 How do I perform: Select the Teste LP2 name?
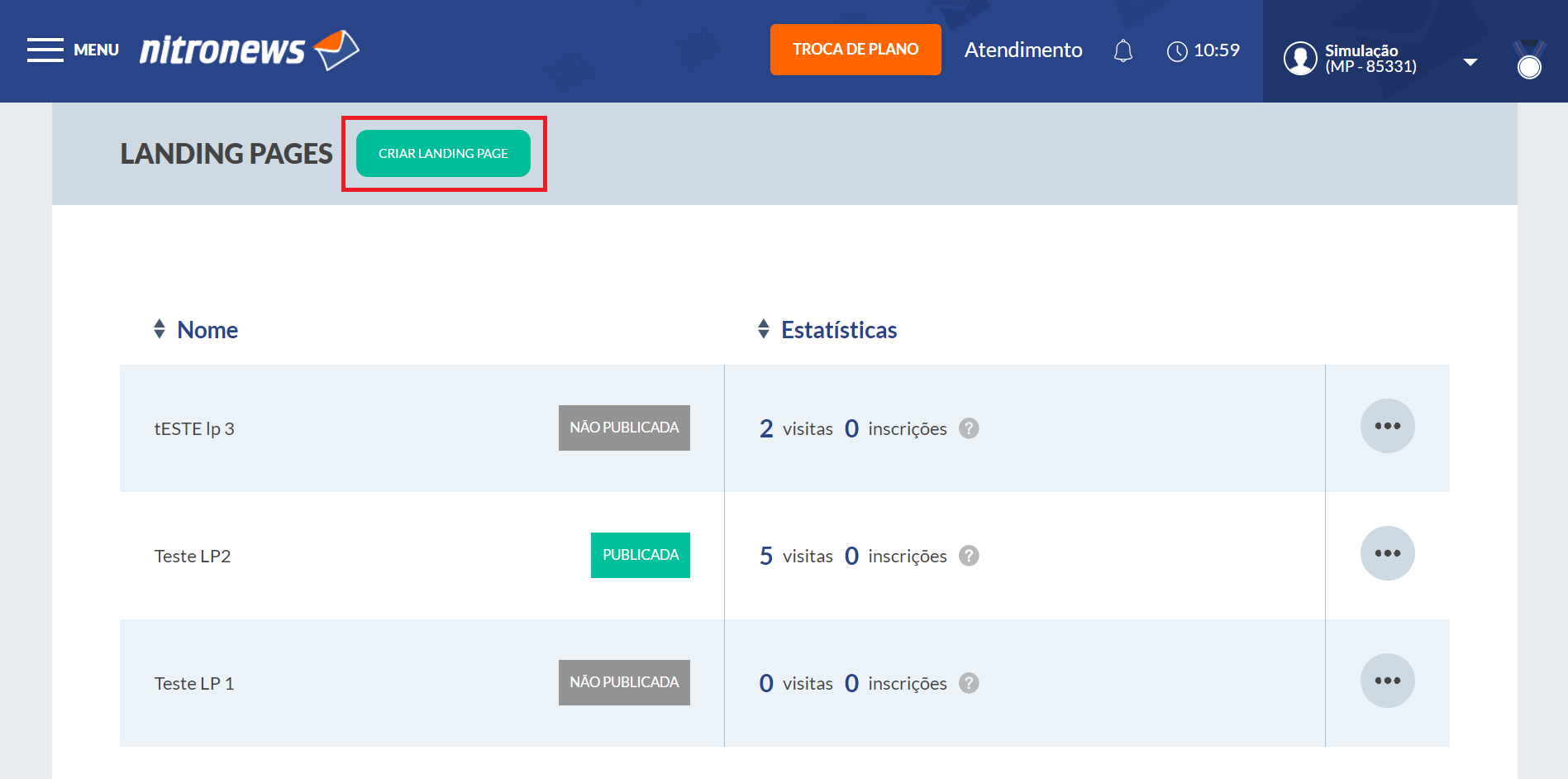[x=193, y=556]
